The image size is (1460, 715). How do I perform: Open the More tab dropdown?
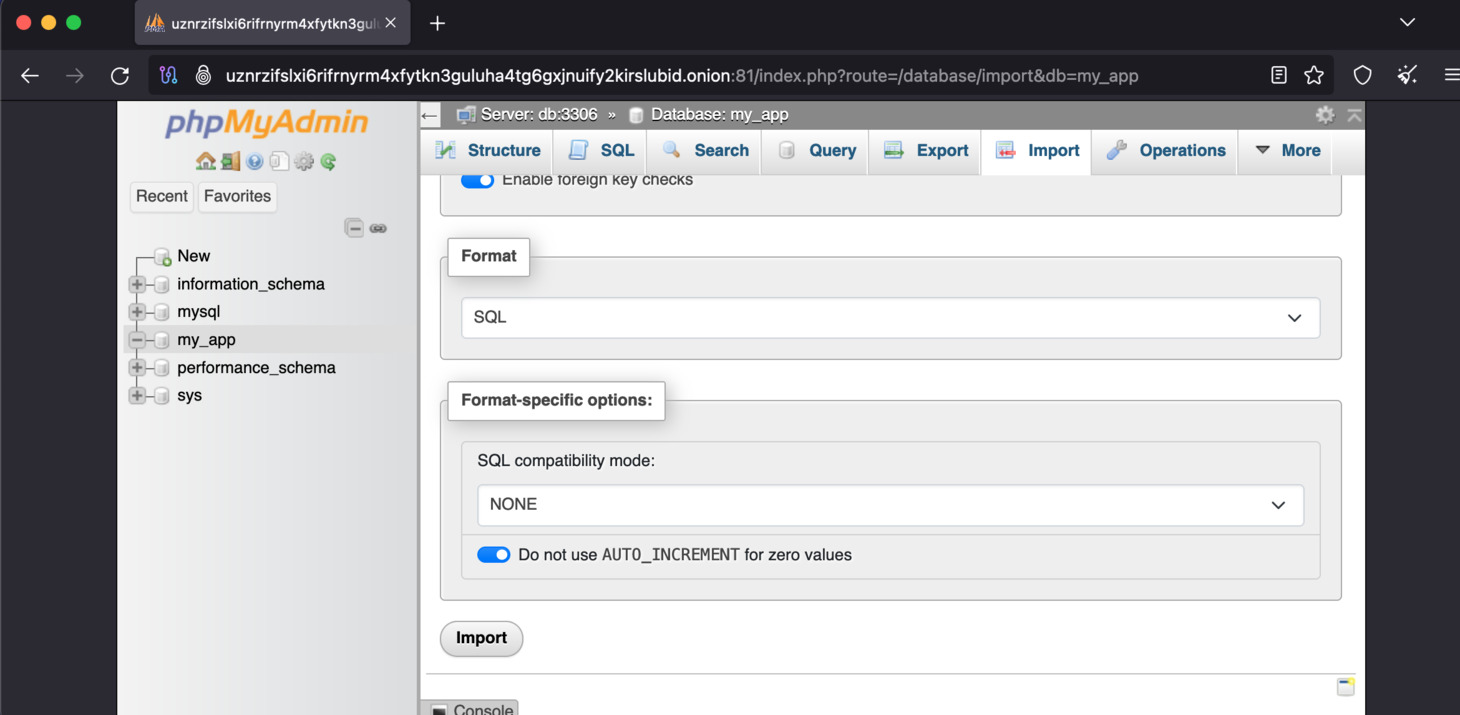pos(1287,151)
